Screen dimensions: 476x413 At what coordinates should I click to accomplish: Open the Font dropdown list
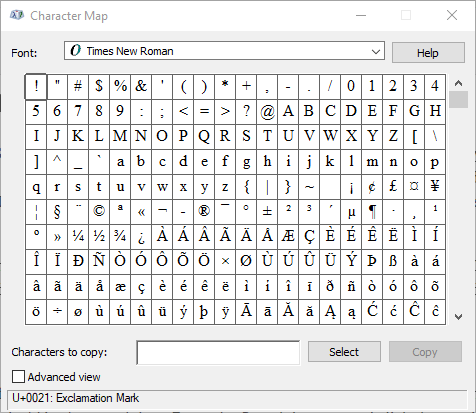[224, 51]
